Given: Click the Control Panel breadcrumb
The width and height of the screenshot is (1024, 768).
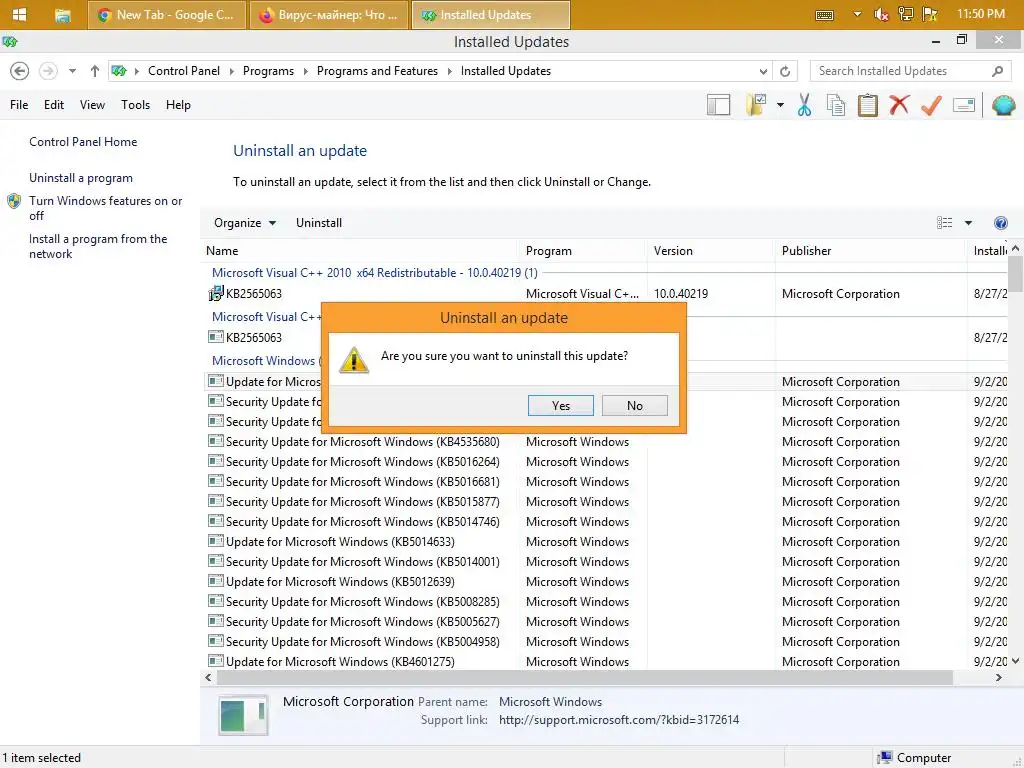Looking at the screenshot, I should point(184,71).
